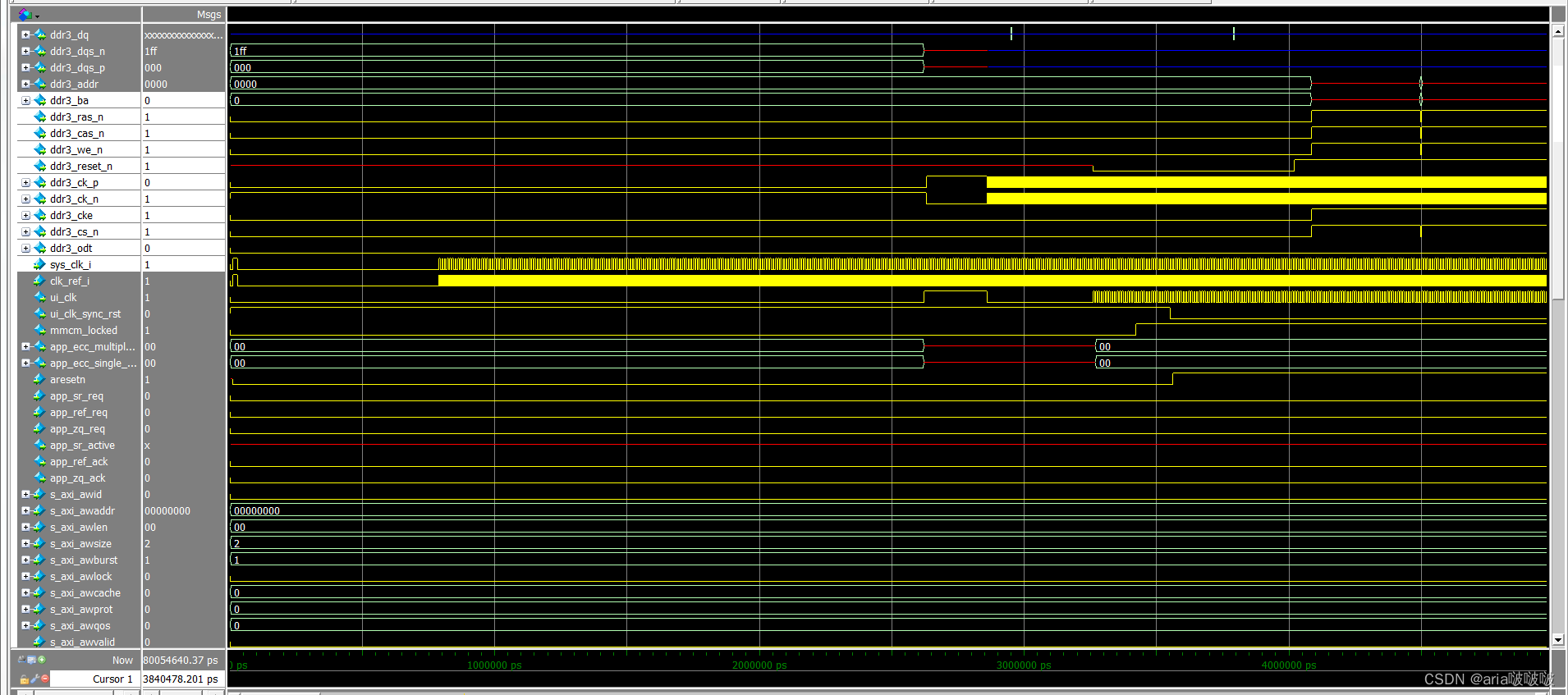Expand the ddr3_odt signal group

25,248
